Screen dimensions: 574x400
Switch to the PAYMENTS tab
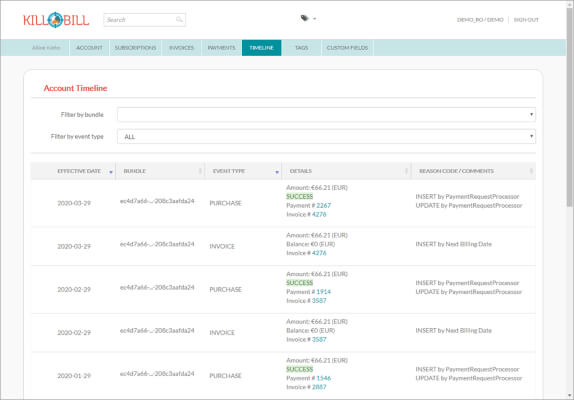(x=221, y=48)
